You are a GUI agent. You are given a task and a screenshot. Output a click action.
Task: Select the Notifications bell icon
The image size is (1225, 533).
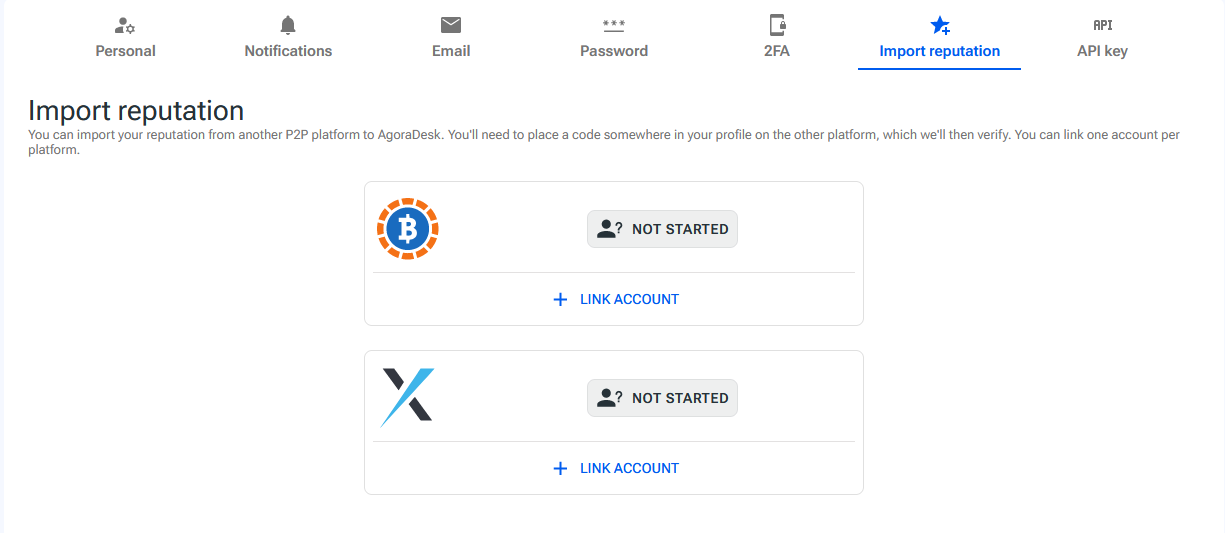(288, 25)
